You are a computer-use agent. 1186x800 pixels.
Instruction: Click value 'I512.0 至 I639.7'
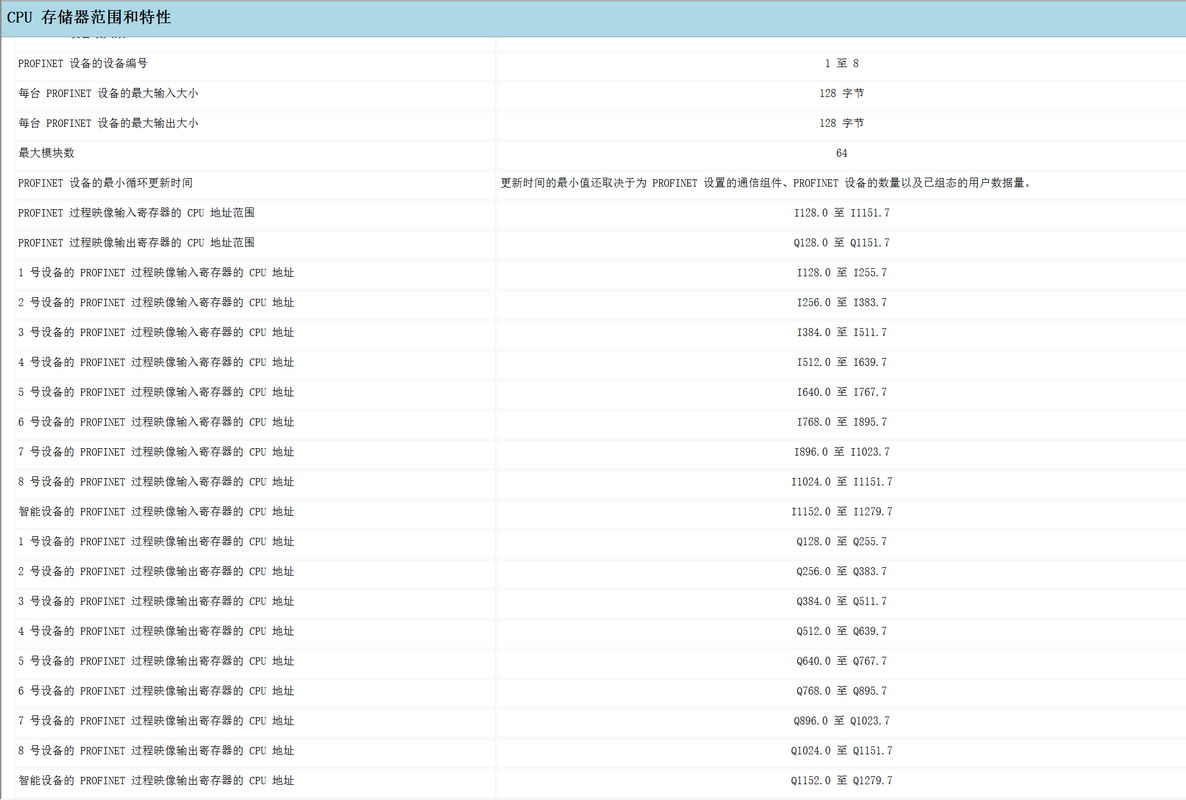click(842, 362)
